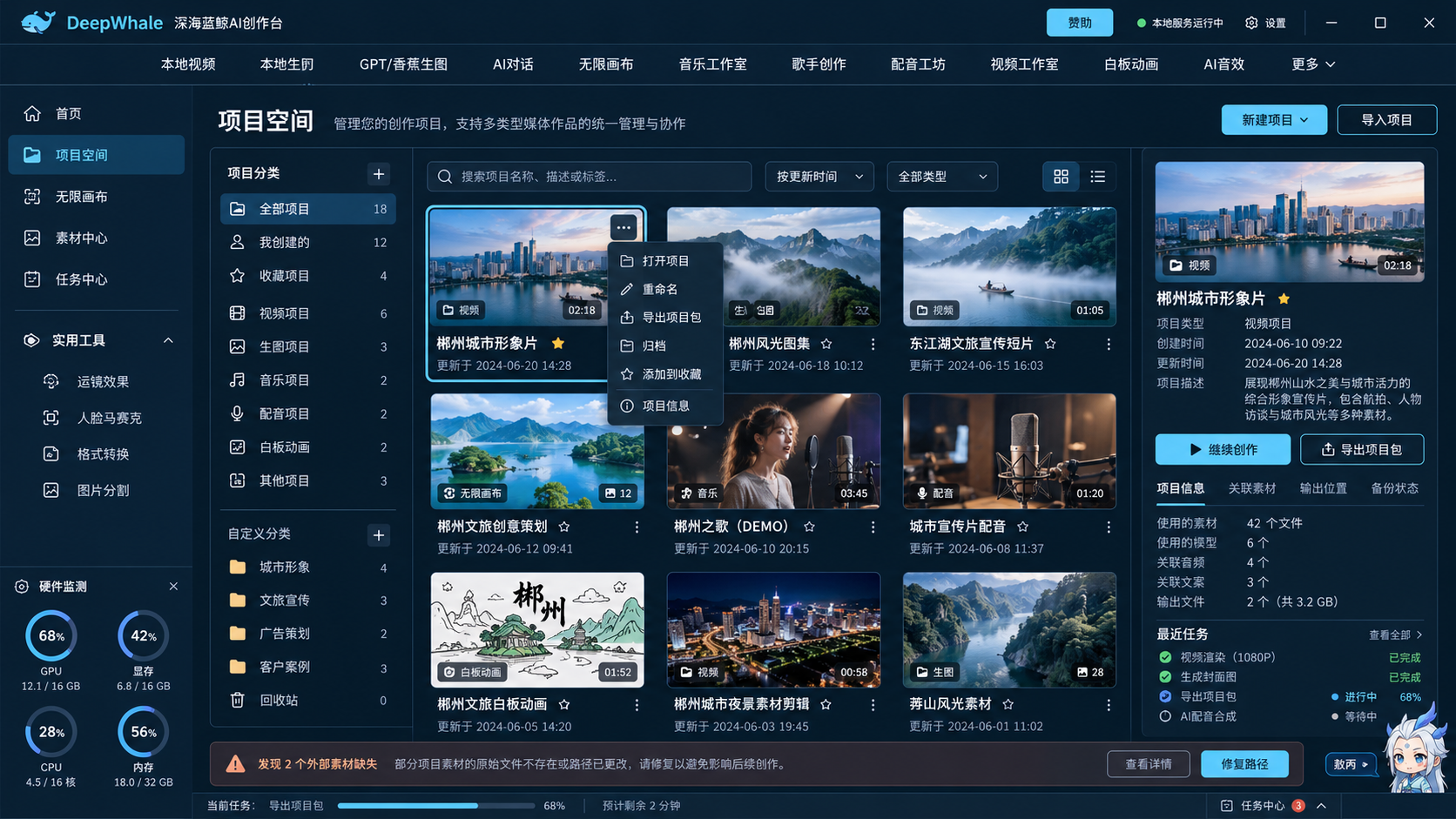Go to 素材中心 in sidebar
Screen dimensions: 1456x819
pos(96,238)
